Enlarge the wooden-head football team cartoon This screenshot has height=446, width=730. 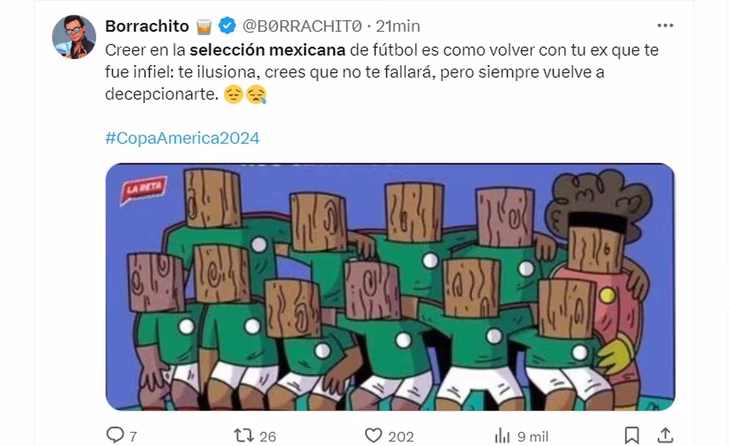pos(390,287)
